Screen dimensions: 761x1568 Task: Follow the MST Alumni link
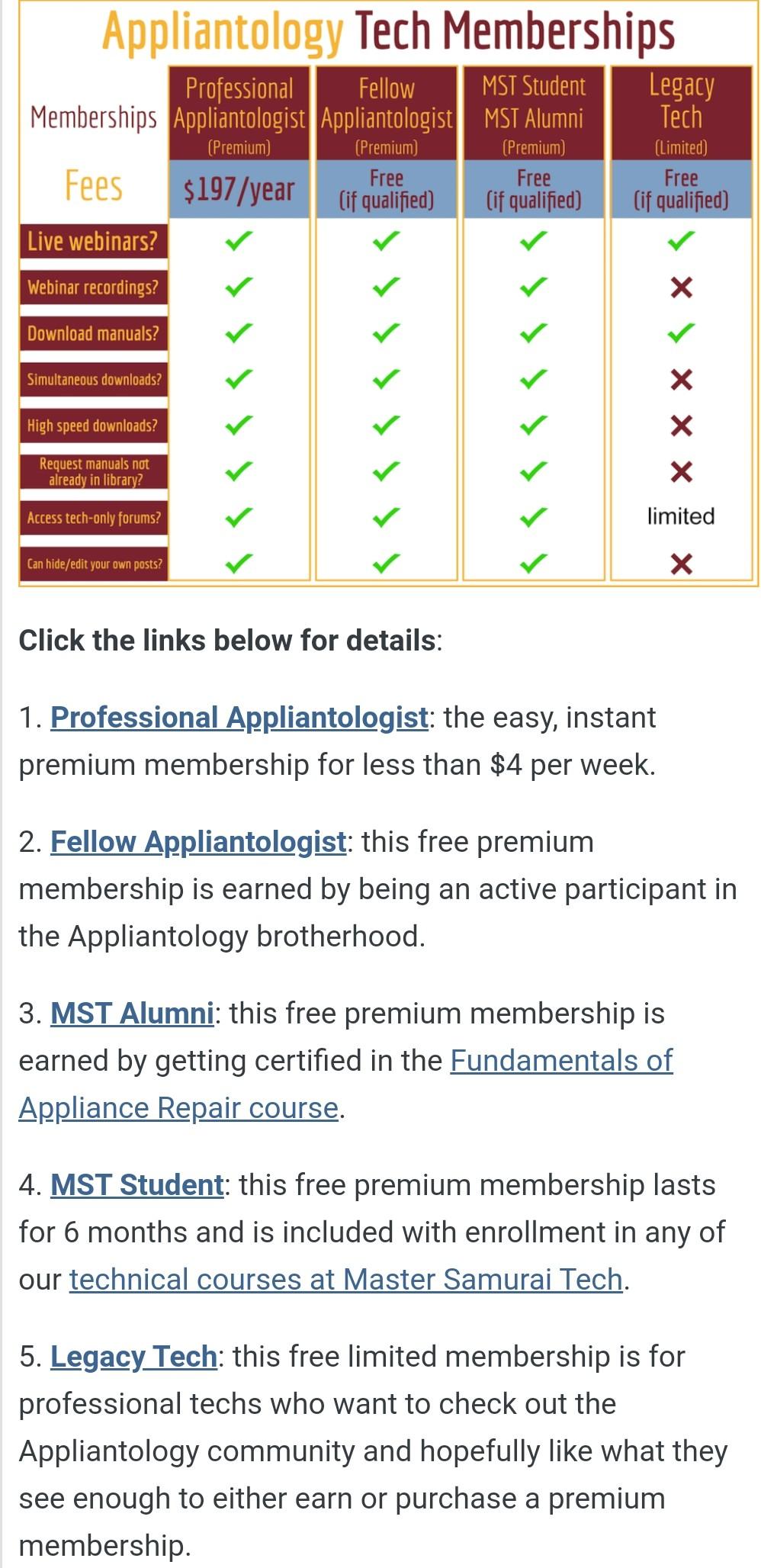click(132, 1014)
